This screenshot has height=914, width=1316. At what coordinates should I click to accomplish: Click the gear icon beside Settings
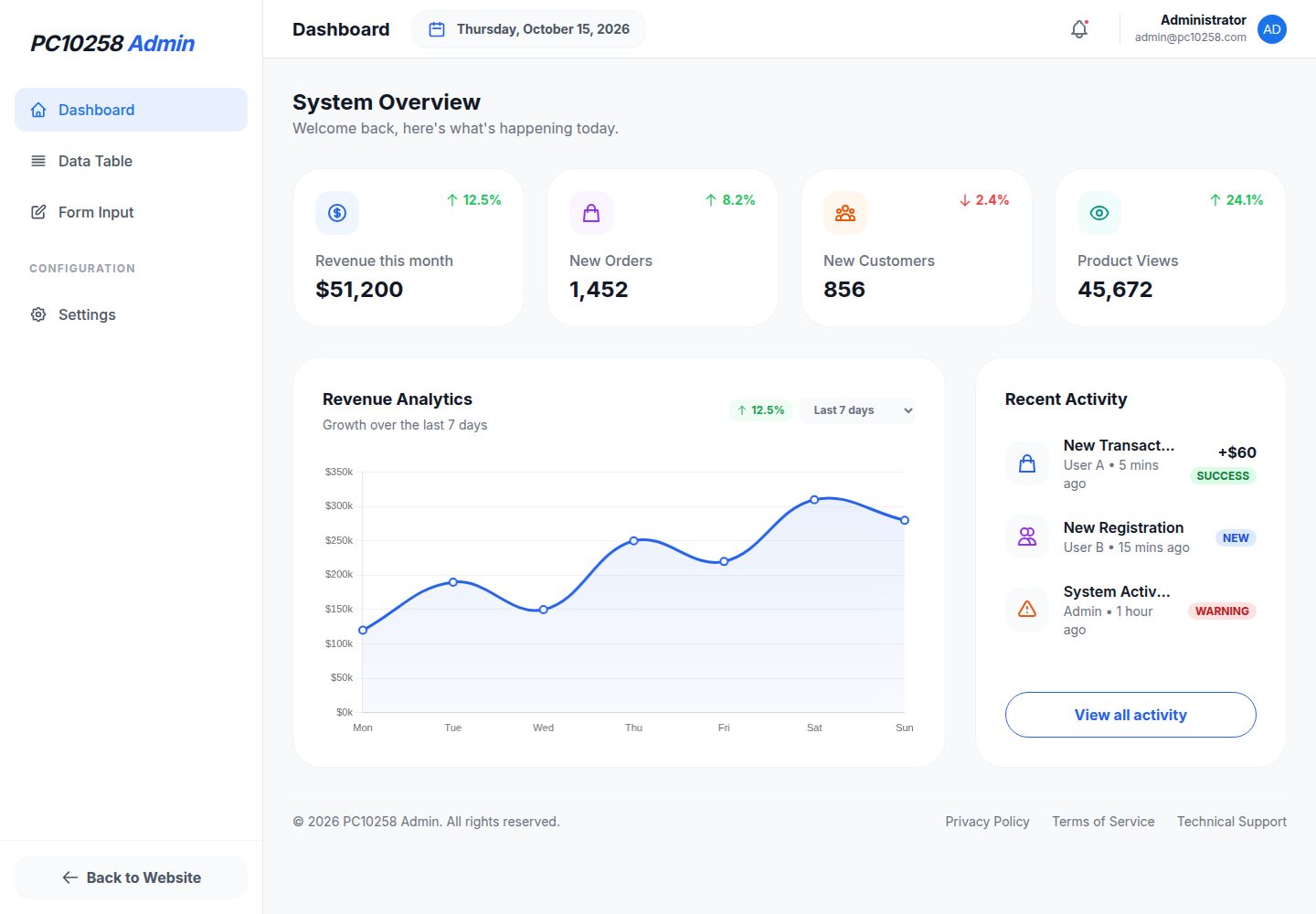tap(38, 314)
